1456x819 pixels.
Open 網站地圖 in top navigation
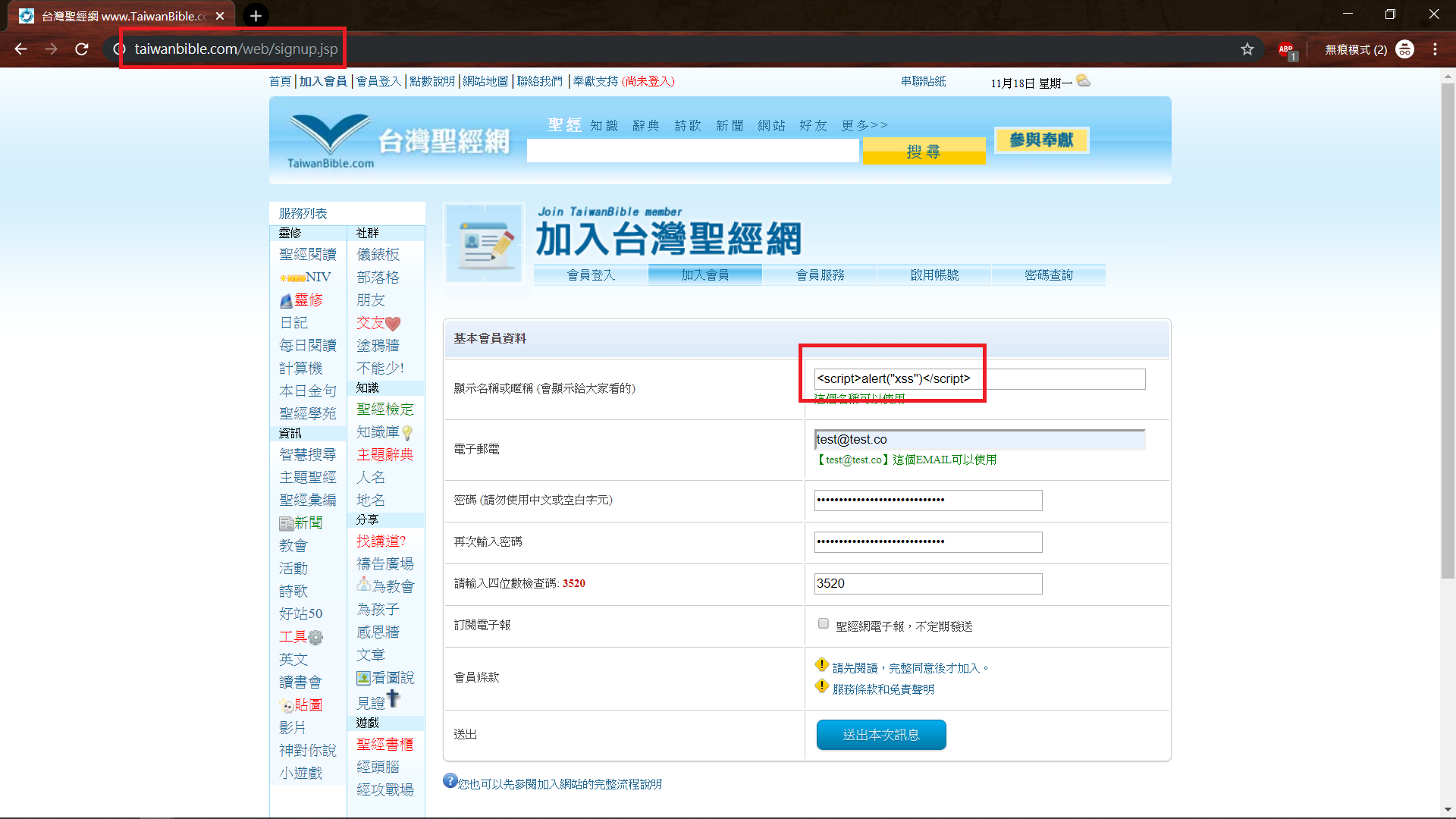click(x=485, y=81)
